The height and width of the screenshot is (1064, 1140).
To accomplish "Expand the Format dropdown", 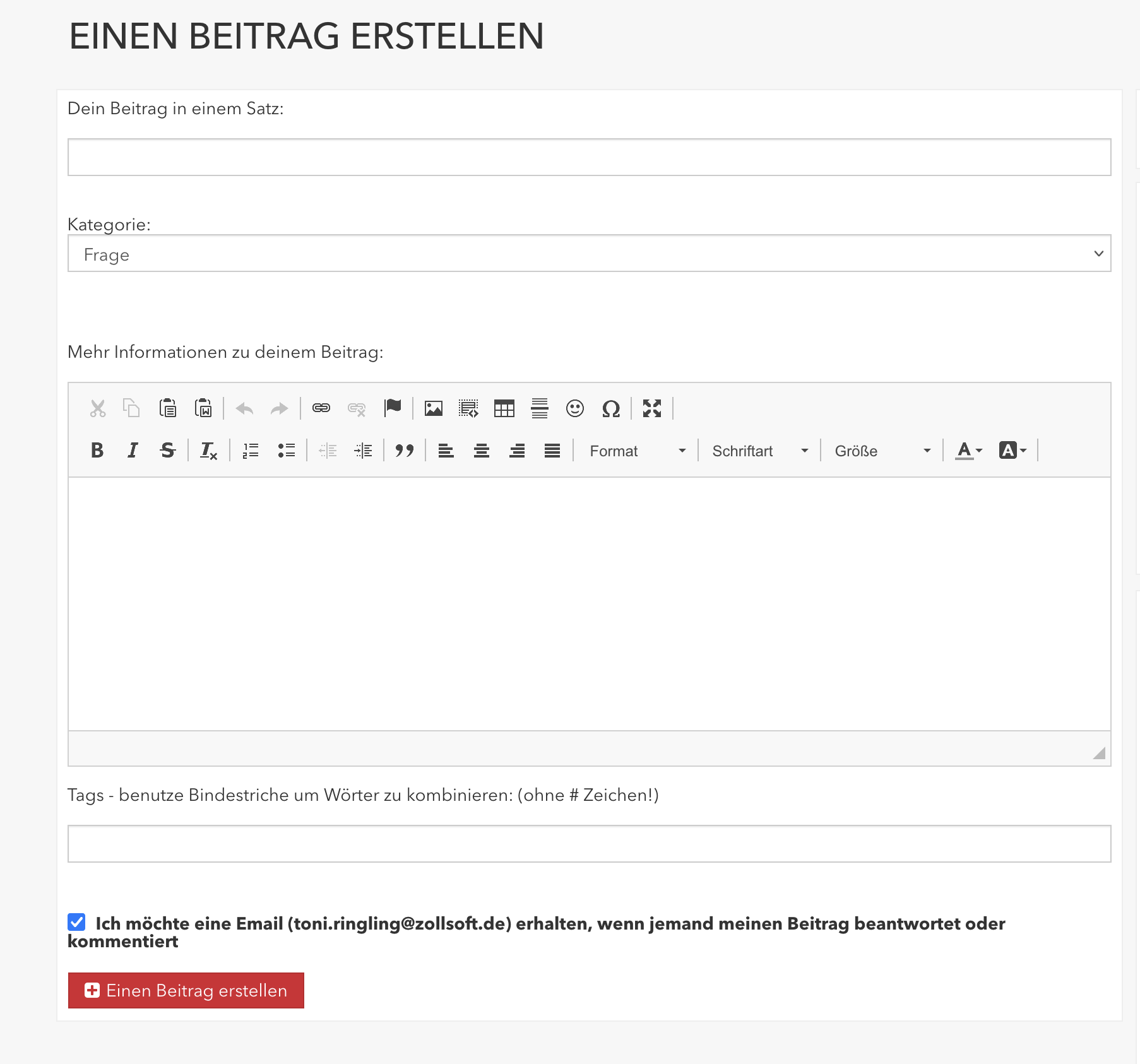I will point(638,451).
